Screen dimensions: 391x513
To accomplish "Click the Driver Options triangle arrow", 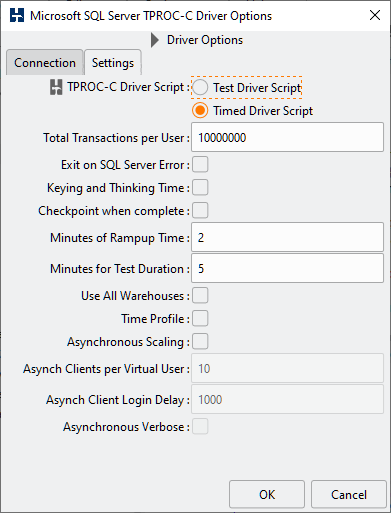I will click(x=155, y=40).
